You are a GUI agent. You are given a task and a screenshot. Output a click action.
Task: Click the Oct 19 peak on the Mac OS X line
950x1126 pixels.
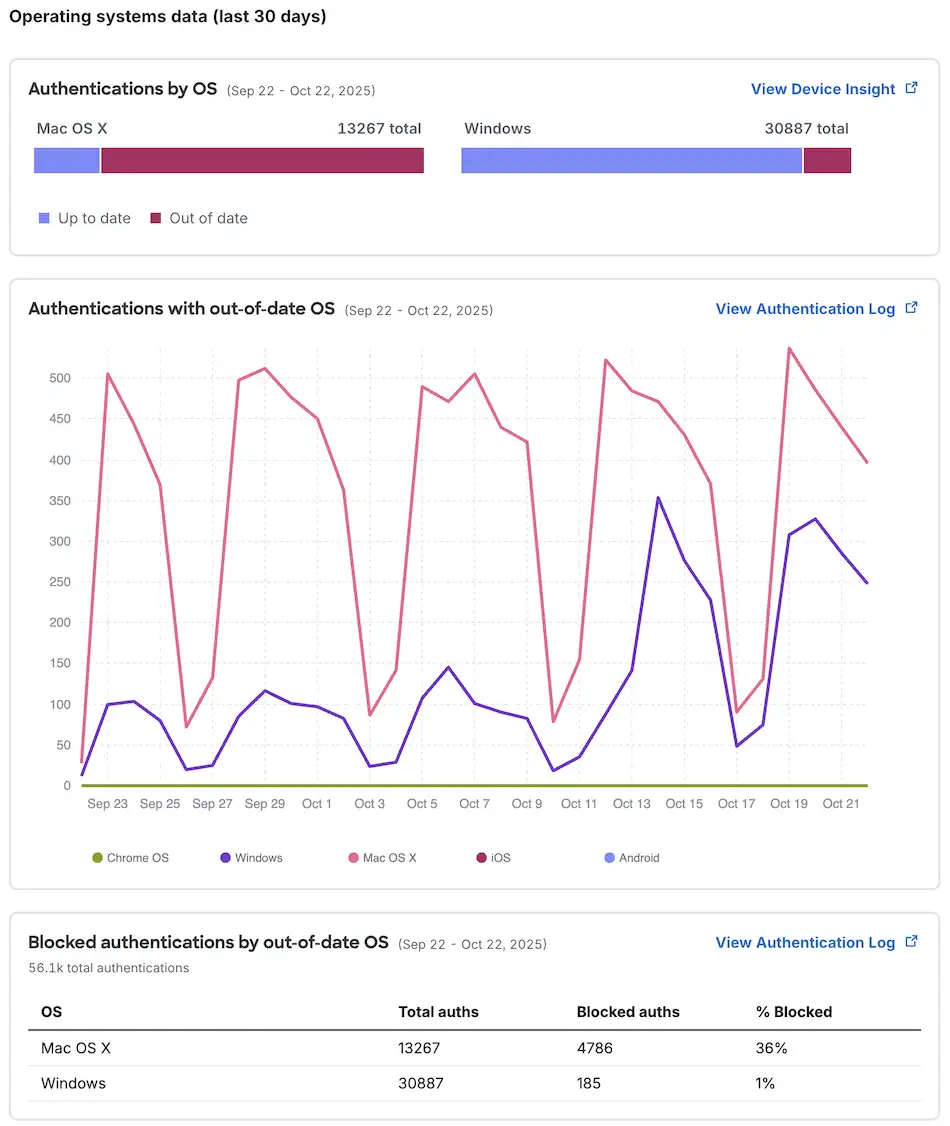pyautogui.click(x=790, y=349)
